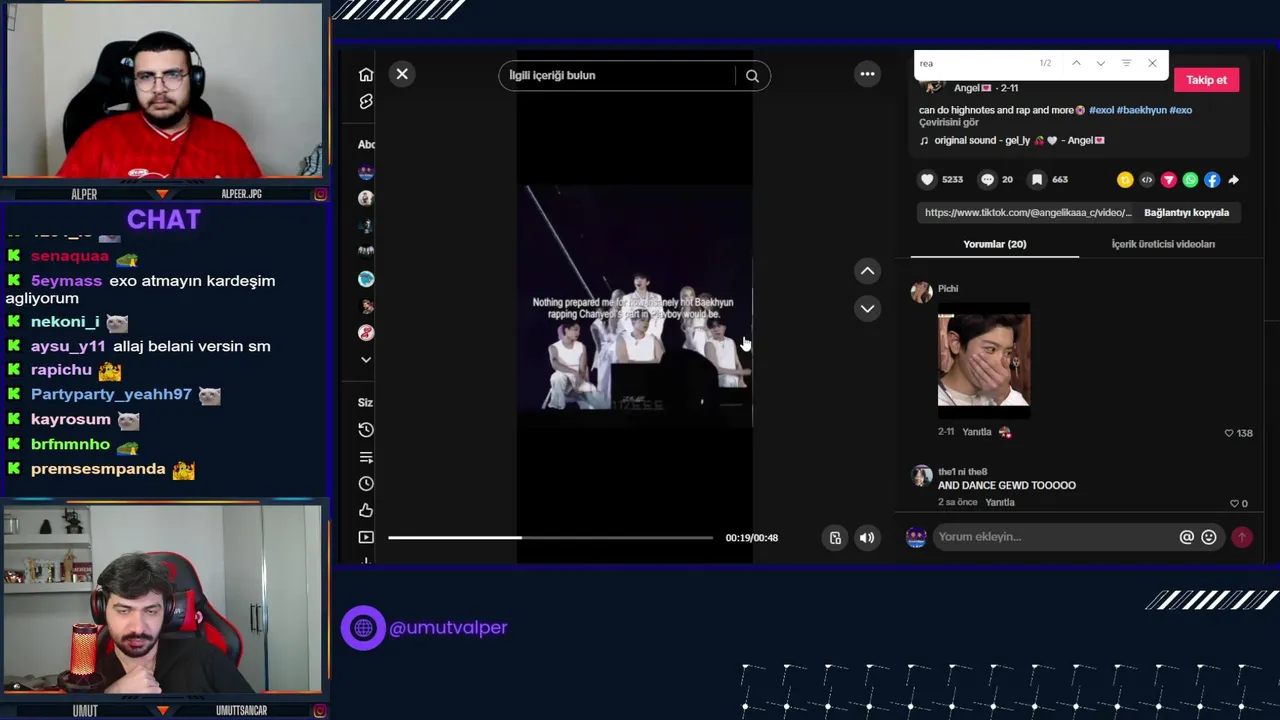This screenshot has width=1280, height=720.
Task: Open the History icon in the sidebar
Action: pos(366,430)
